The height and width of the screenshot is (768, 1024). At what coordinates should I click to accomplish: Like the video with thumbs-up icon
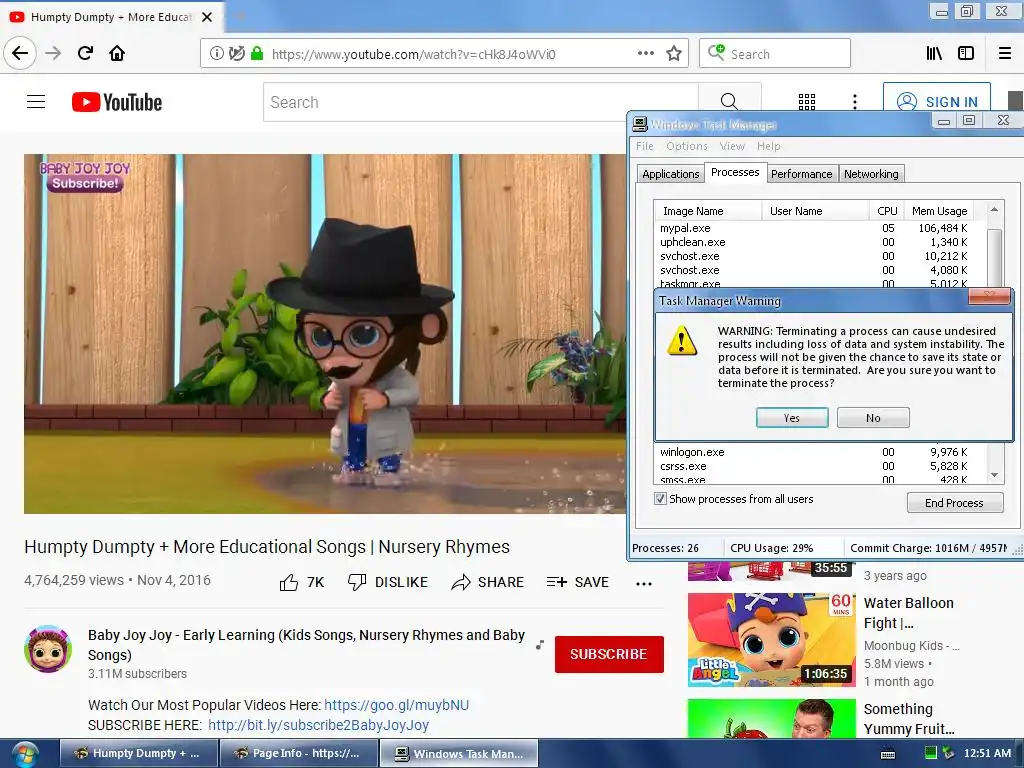(x=289, y=583)
